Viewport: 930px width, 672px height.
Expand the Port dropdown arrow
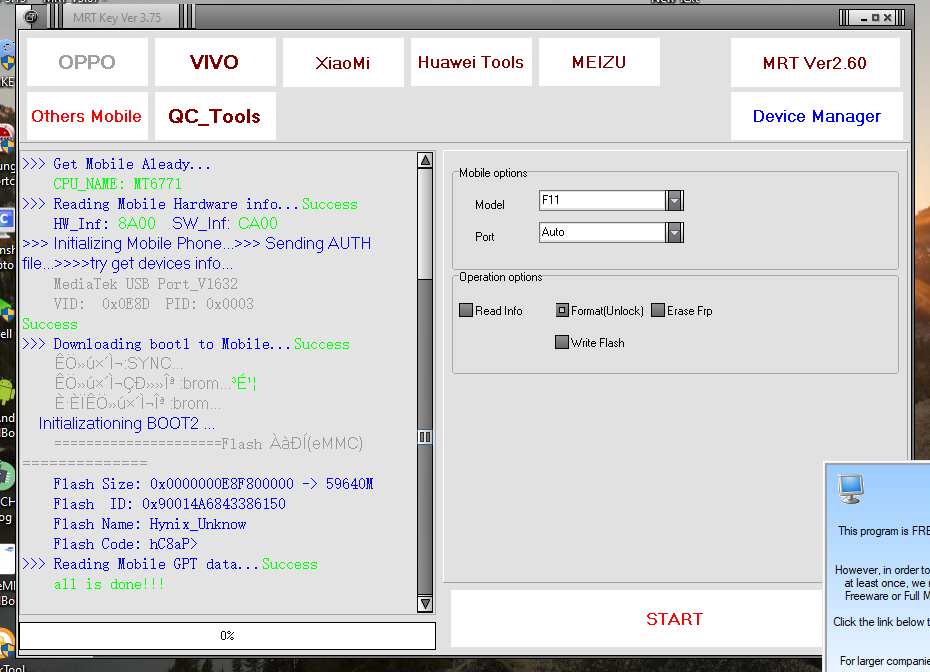[x=674, y=233]
